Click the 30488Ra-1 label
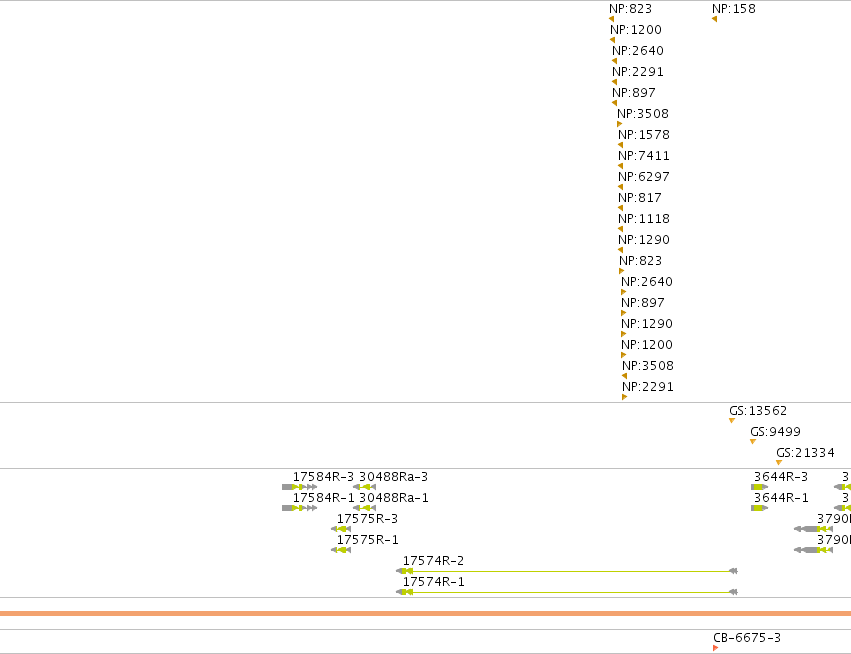 click(393, 498)
